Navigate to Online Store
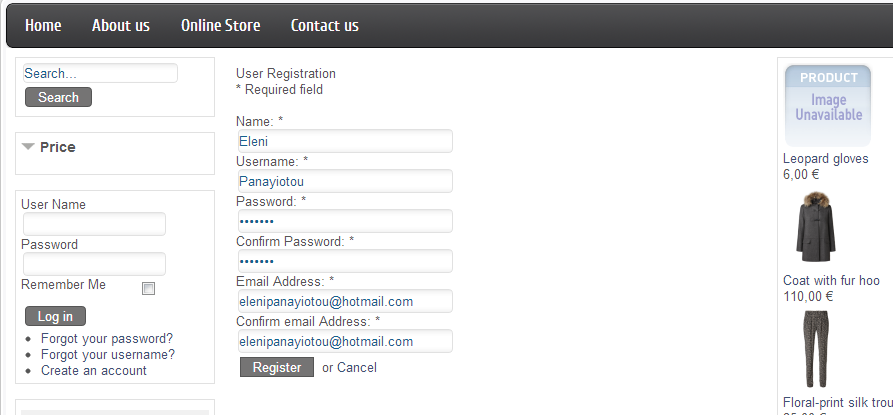The height and width of the screenshot is (415, 893). (220, 26)
